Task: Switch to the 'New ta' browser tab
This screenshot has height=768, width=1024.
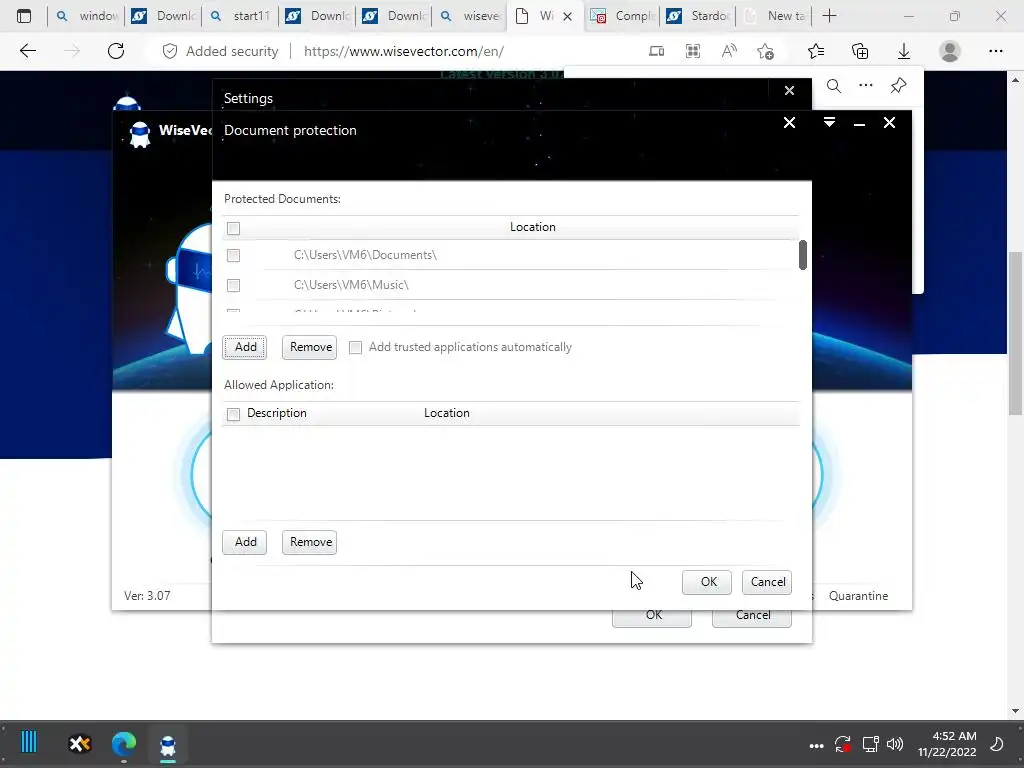Action: (x=776, y=16)
